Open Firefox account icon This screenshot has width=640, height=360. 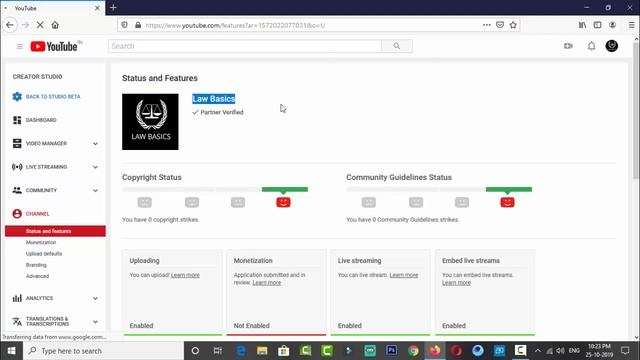pos(613,25)
